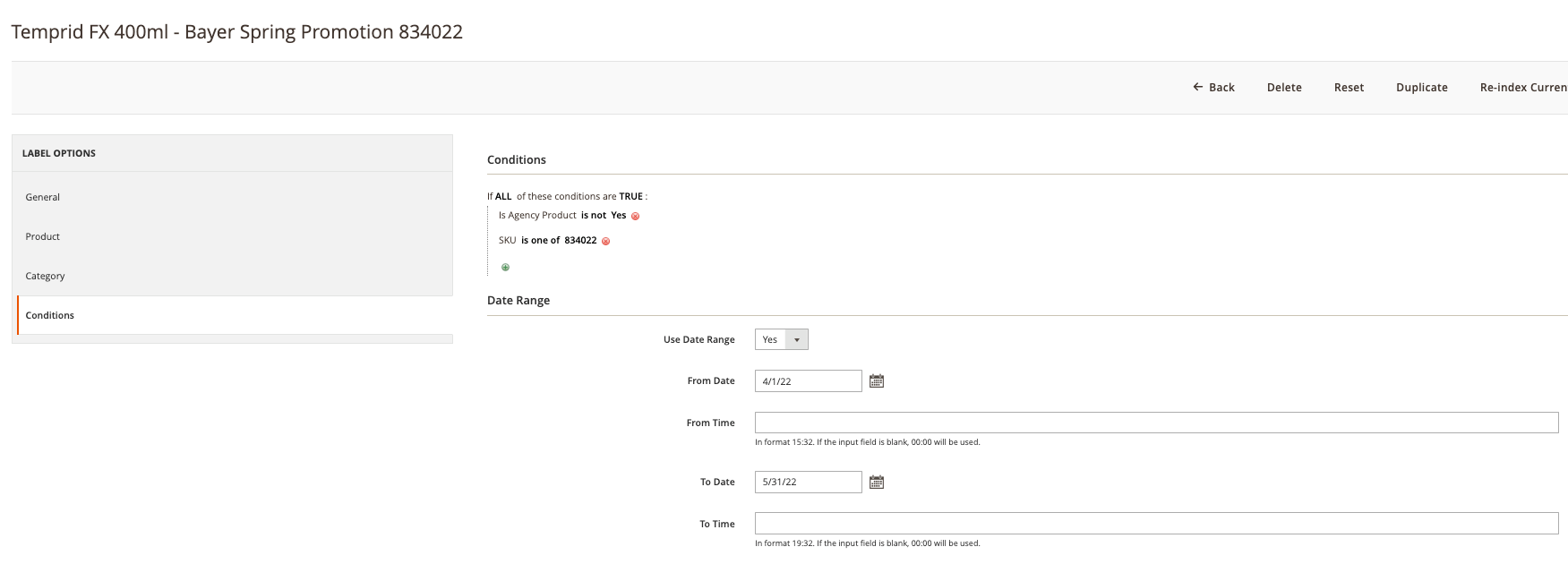
Task: Open the Use Date Range dropdown
Action: coord(782,339)
